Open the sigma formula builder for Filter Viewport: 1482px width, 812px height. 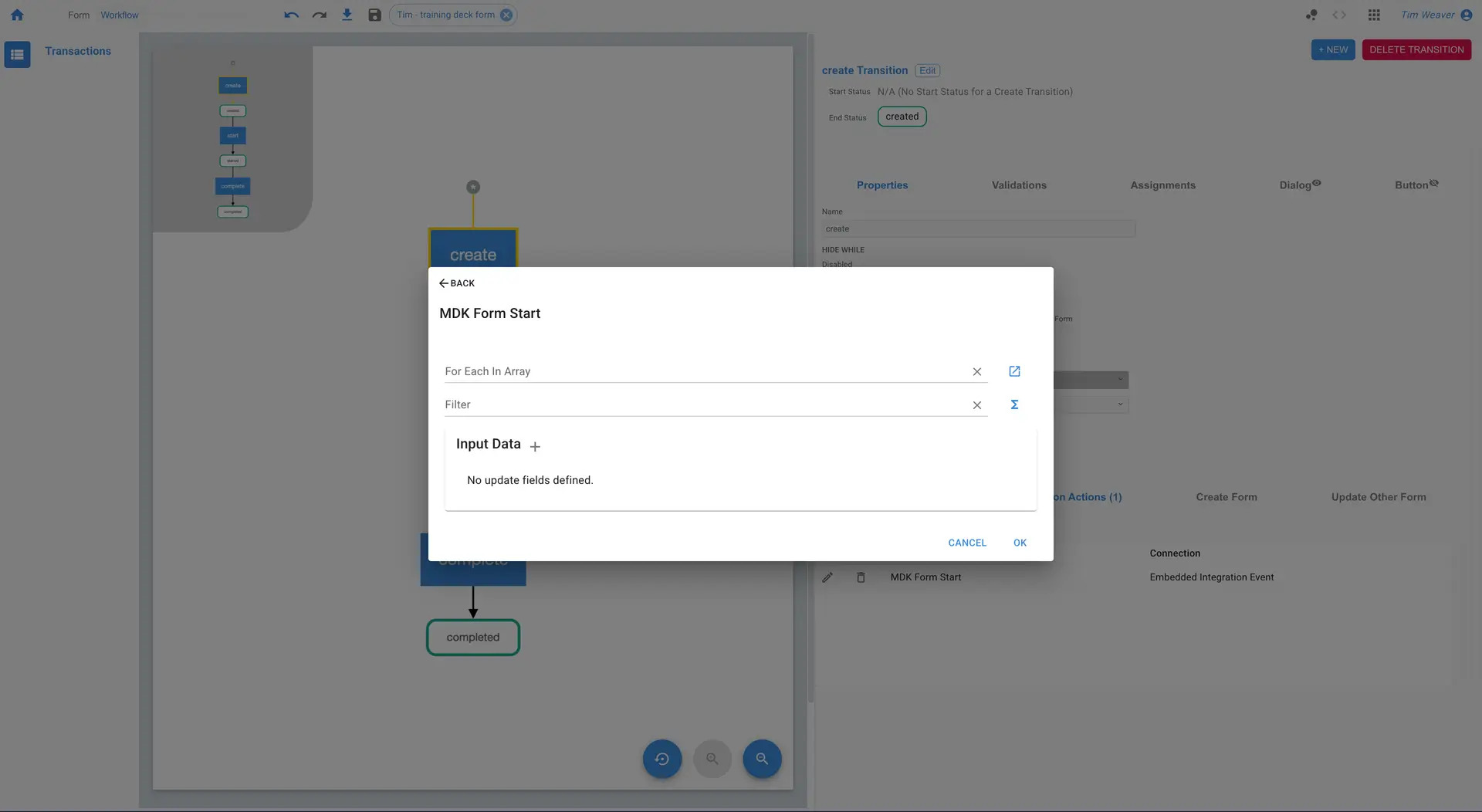(1014, 404)
